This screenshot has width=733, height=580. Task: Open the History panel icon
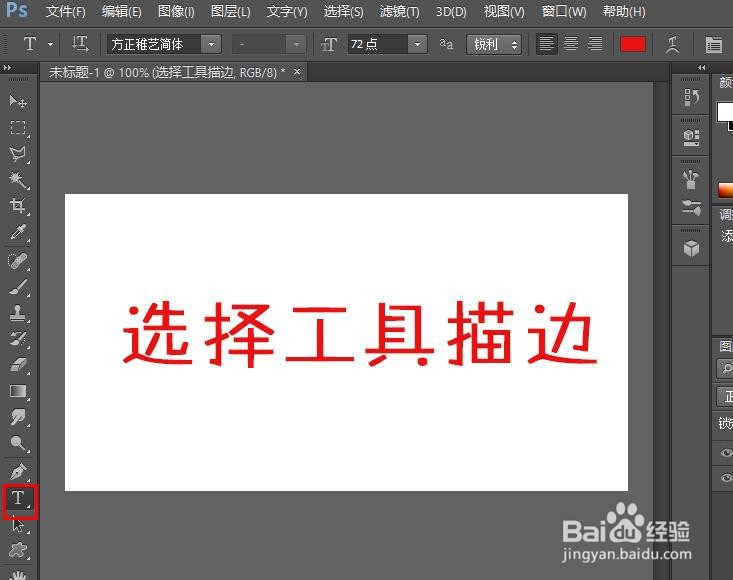[691, 97]
